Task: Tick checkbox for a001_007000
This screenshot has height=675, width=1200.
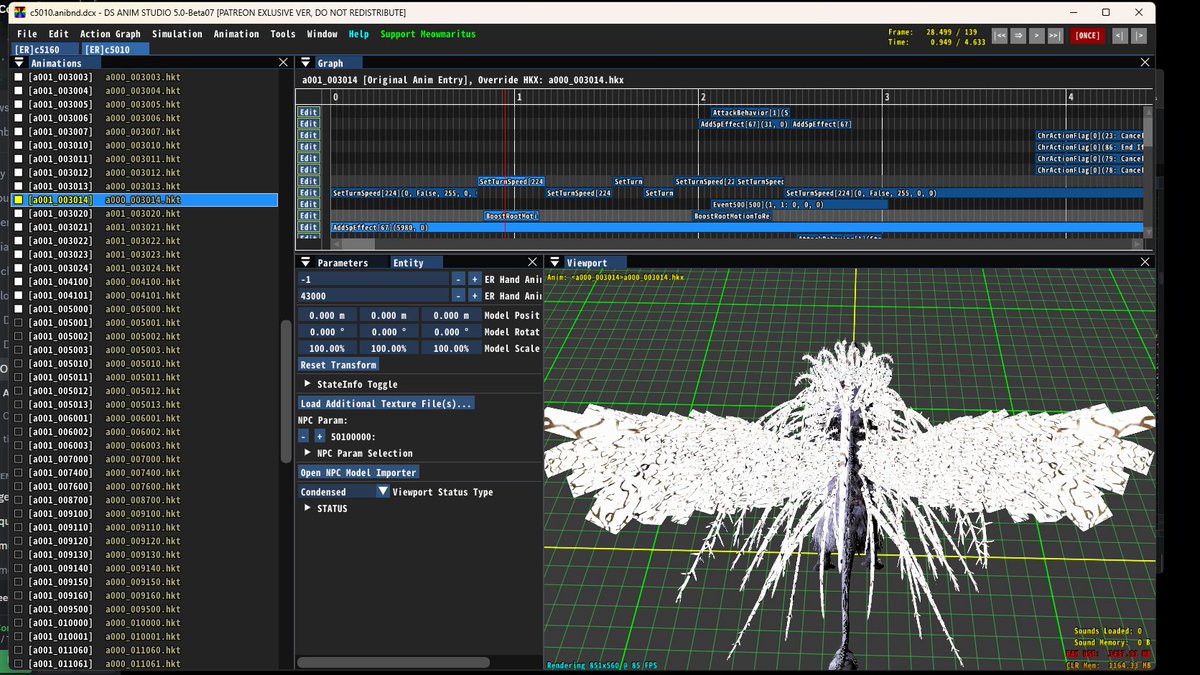Action: pos(17,459)
